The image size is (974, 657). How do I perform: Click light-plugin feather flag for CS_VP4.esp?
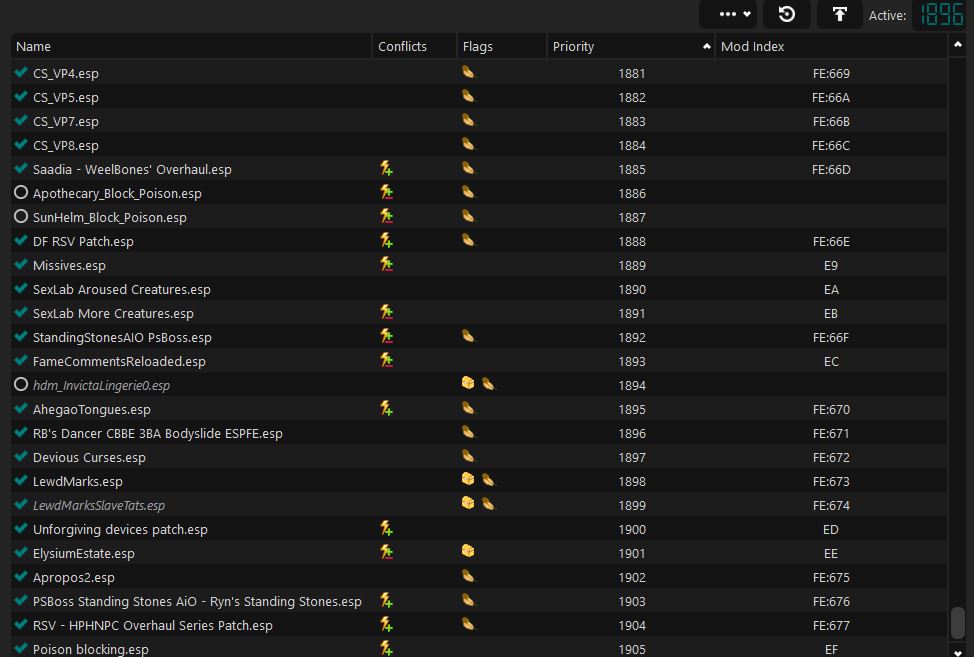point(468,73)
